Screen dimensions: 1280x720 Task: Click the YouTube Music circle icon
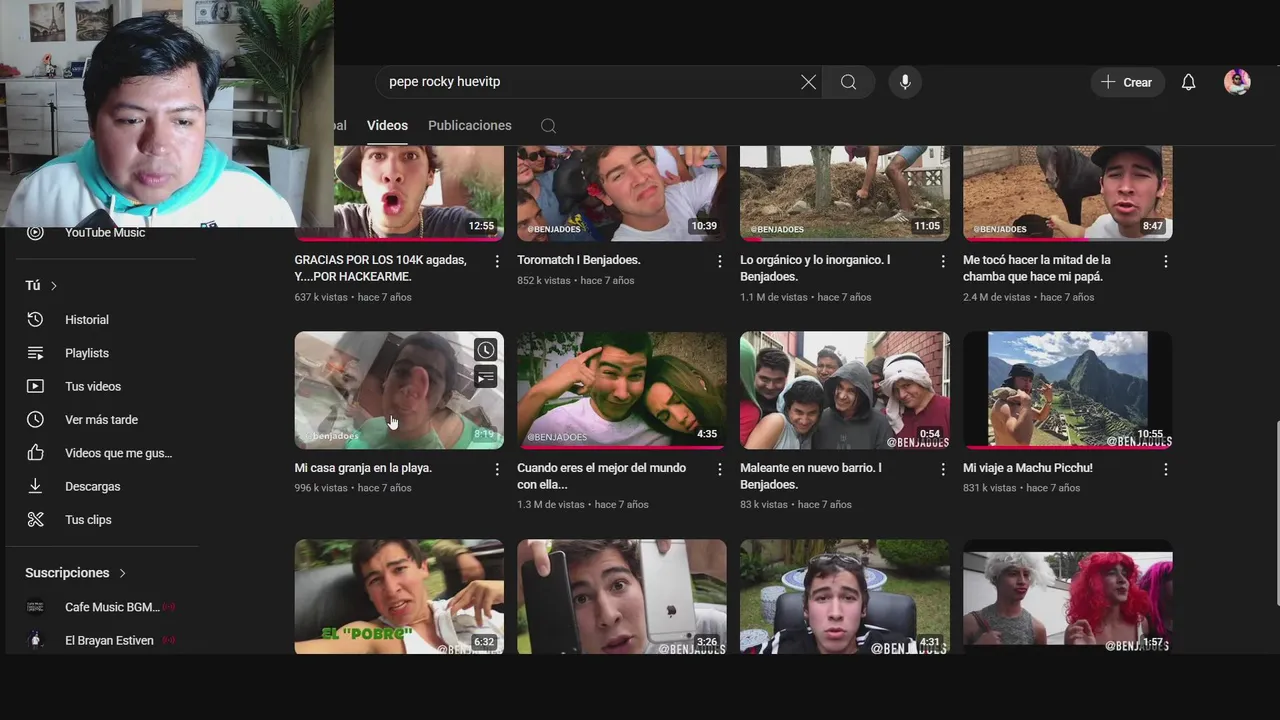click(35, 233)
